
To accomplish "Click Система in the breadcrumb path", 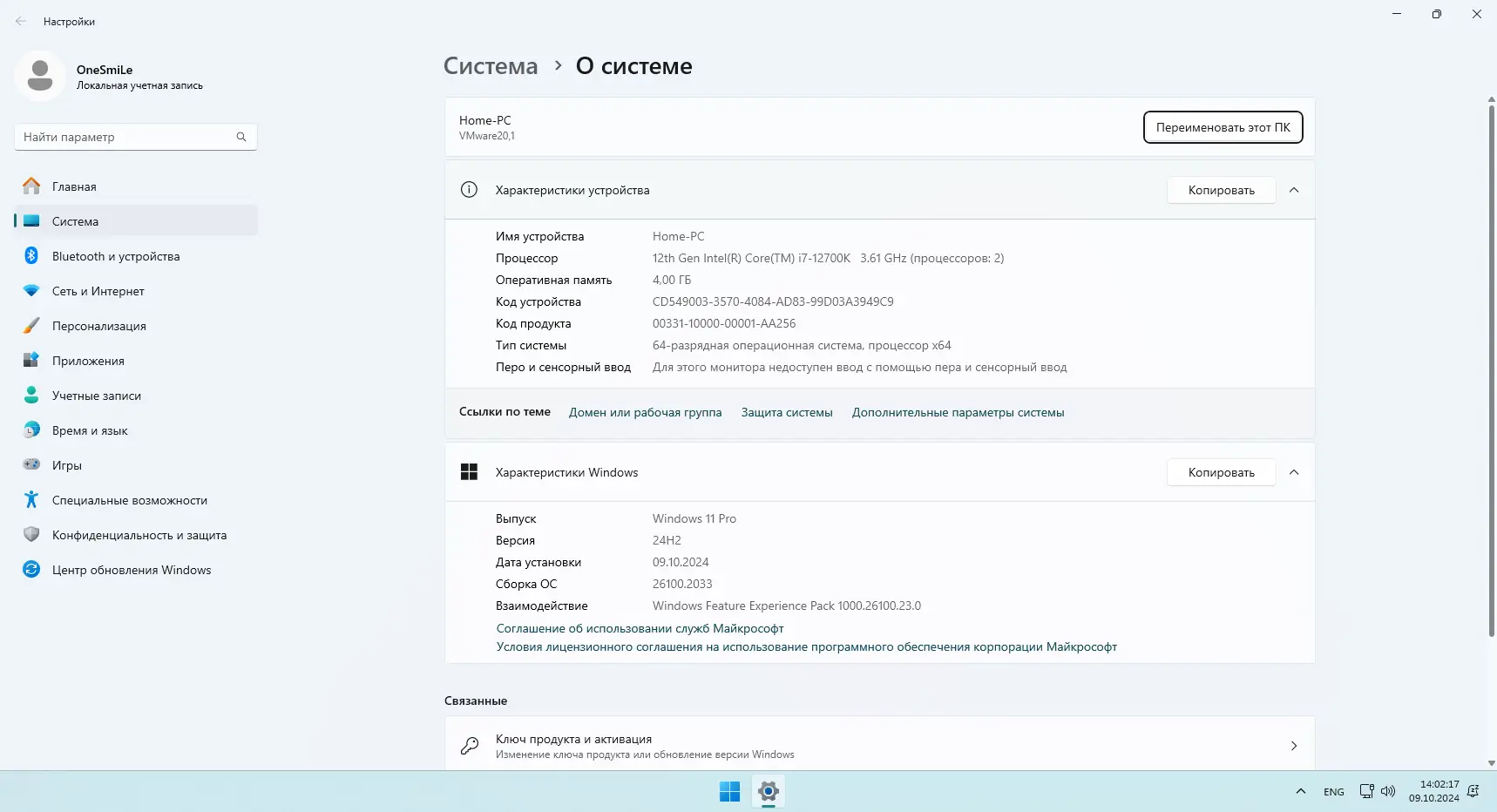I will pyautogui.click(x=491, y=65).
